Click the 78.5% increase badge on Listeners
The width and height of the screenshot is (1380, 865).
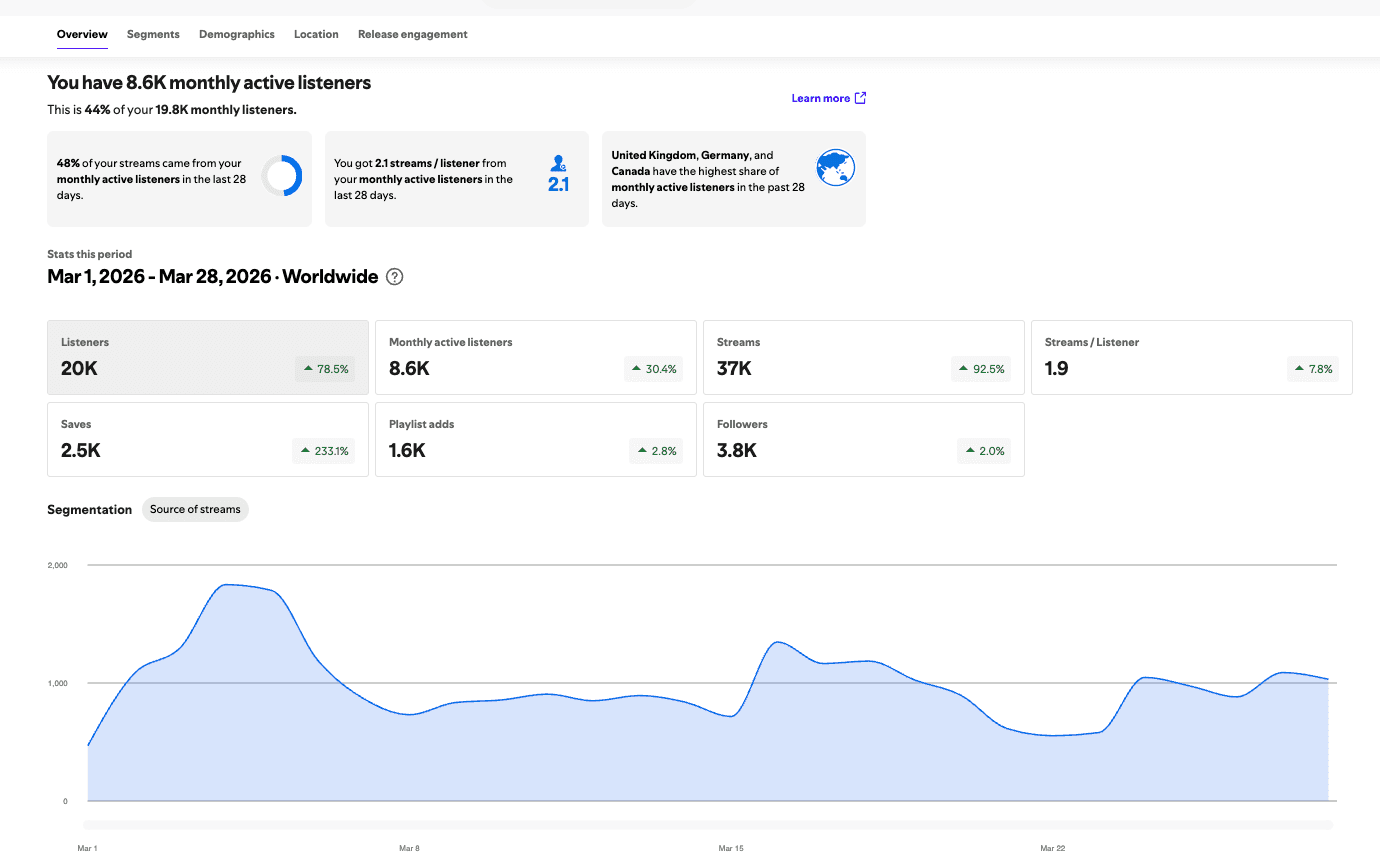click(325, 369)
